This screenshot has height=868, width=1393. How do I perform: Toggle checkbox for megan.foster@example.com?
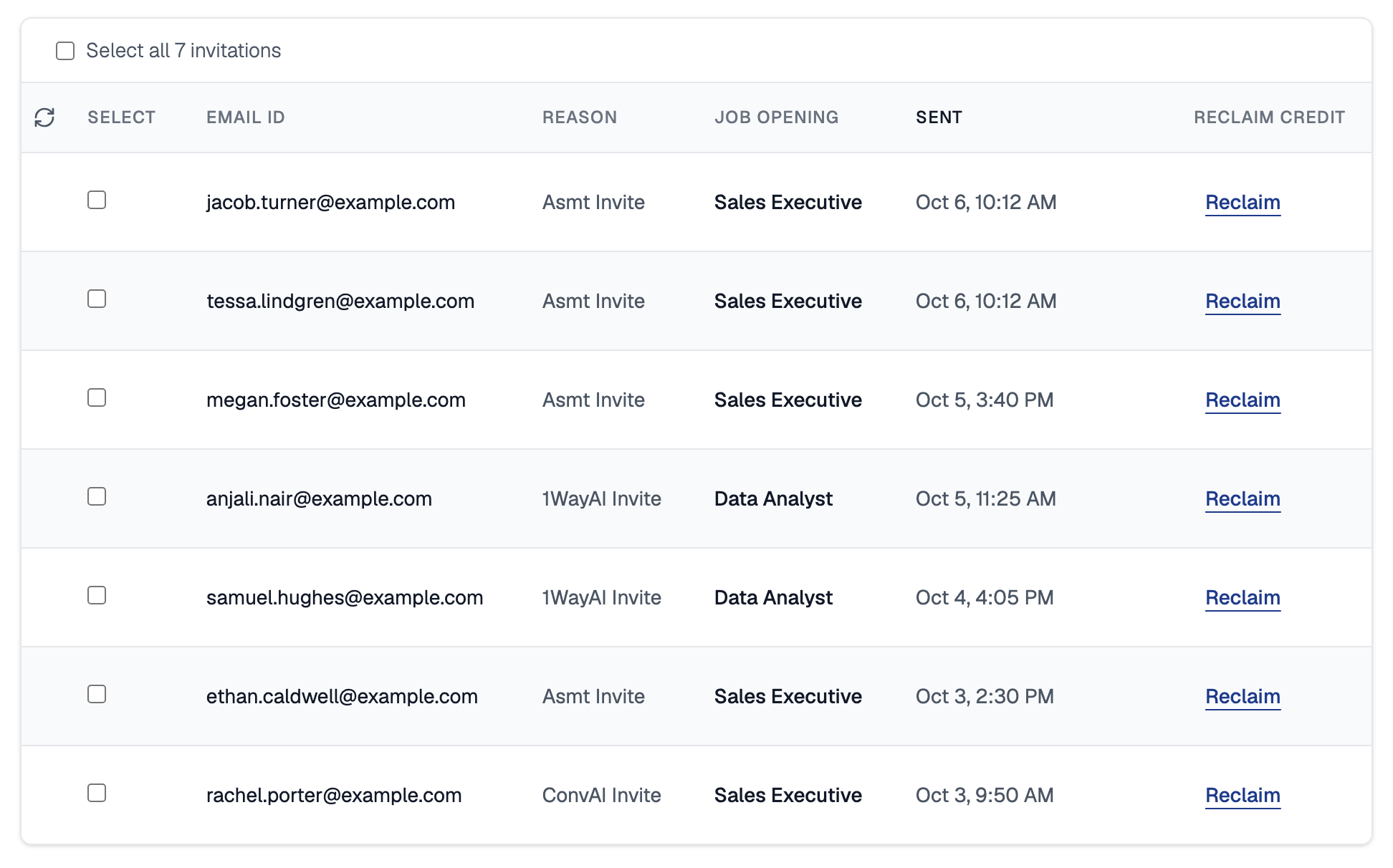click(97, 397)
